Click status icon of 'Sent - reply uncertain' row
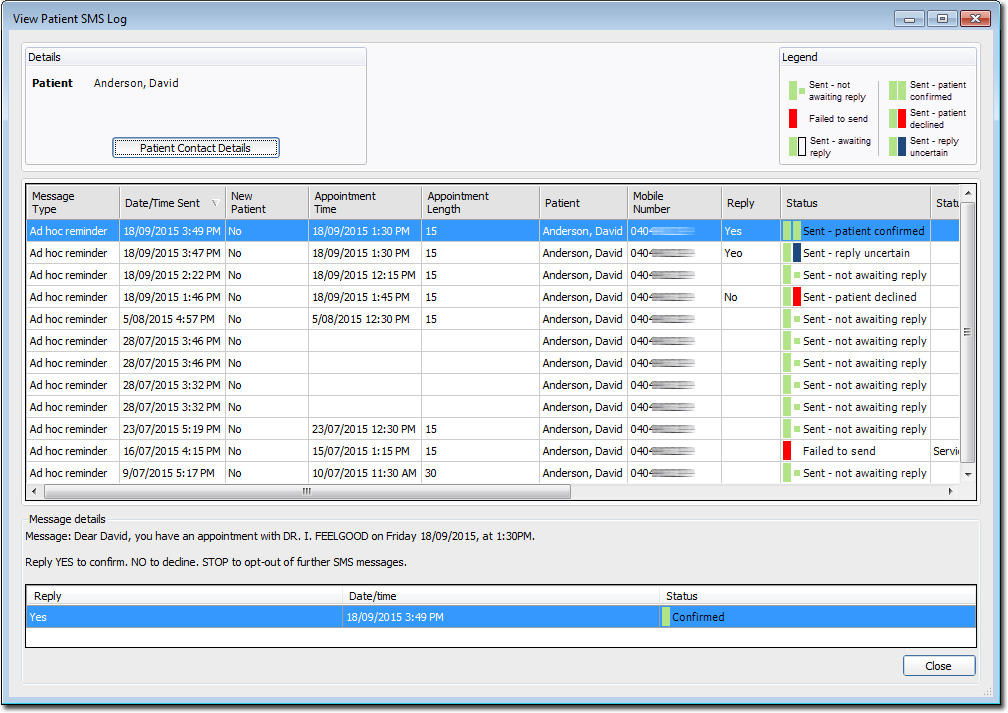This screenshot has width=1008, height=713. [792, 253]
